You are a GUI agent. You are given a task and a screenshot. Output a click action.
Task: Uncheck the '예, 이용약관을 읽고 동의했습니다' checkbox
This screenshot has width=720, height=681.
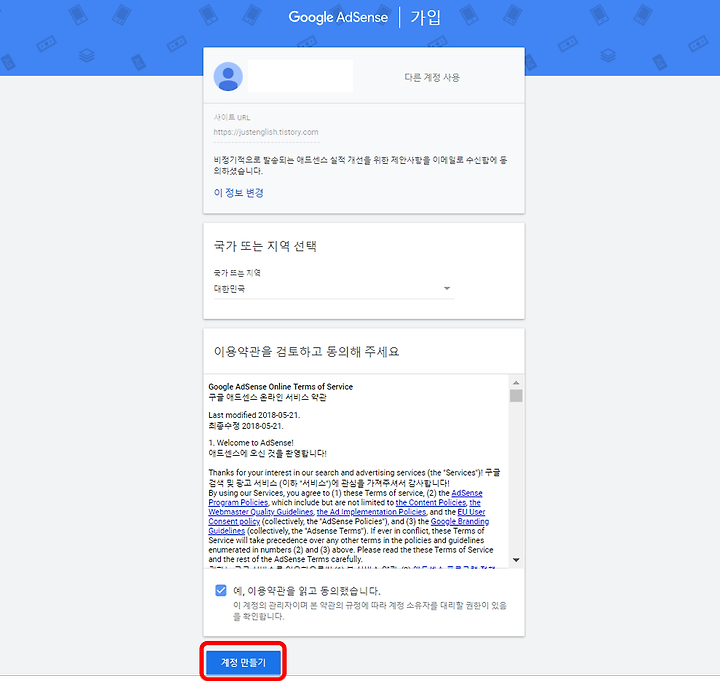pyautogui.click(x=221, y=590)
